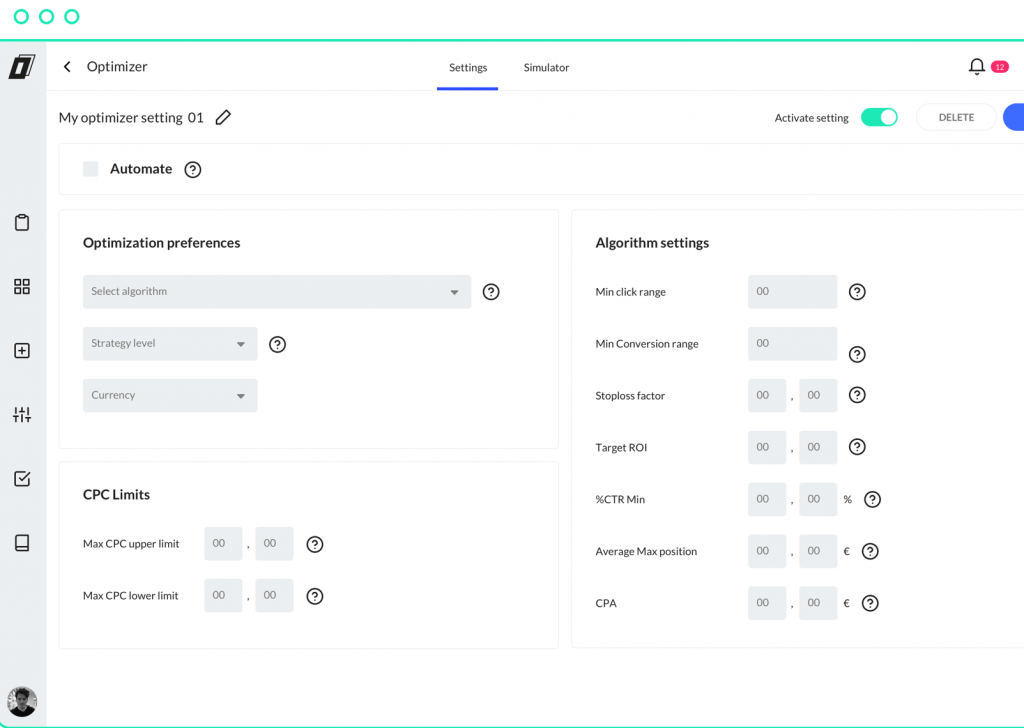Switch to the Simulator tab

click(546, 67)
